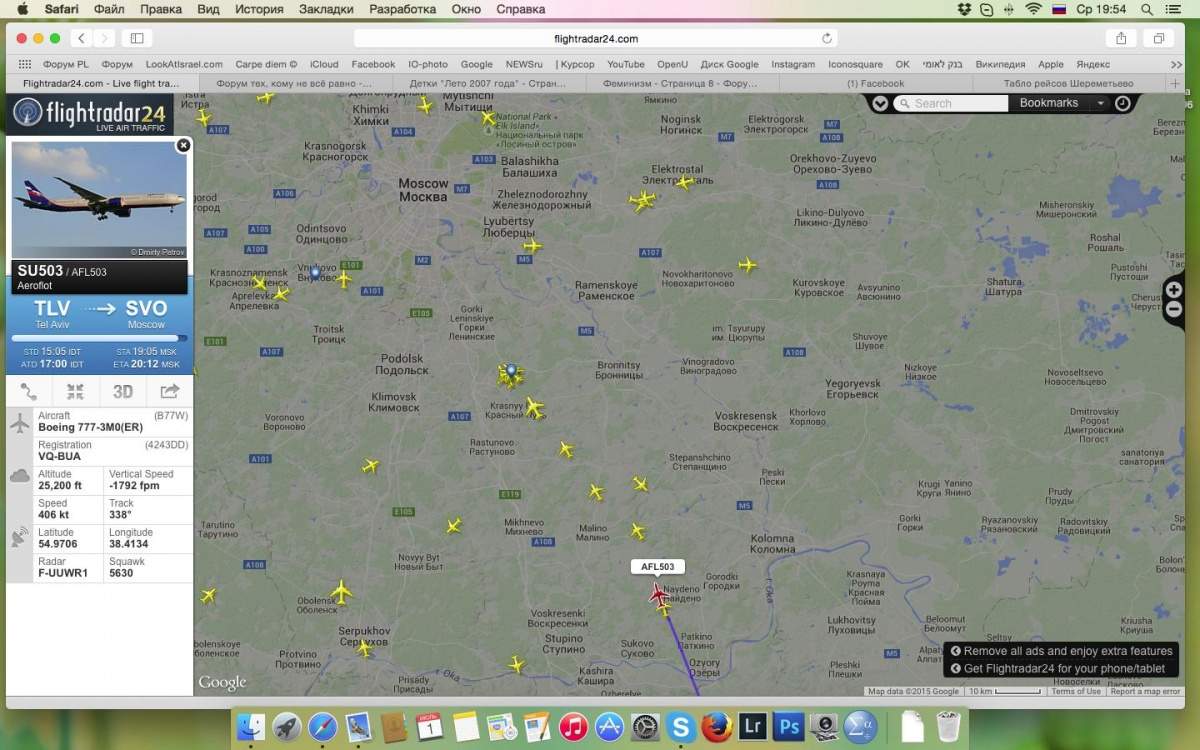The height and width of the screenshot is (750, 1200).
Task: Select the red AFL503 aircraft on map
Action: 658,594
